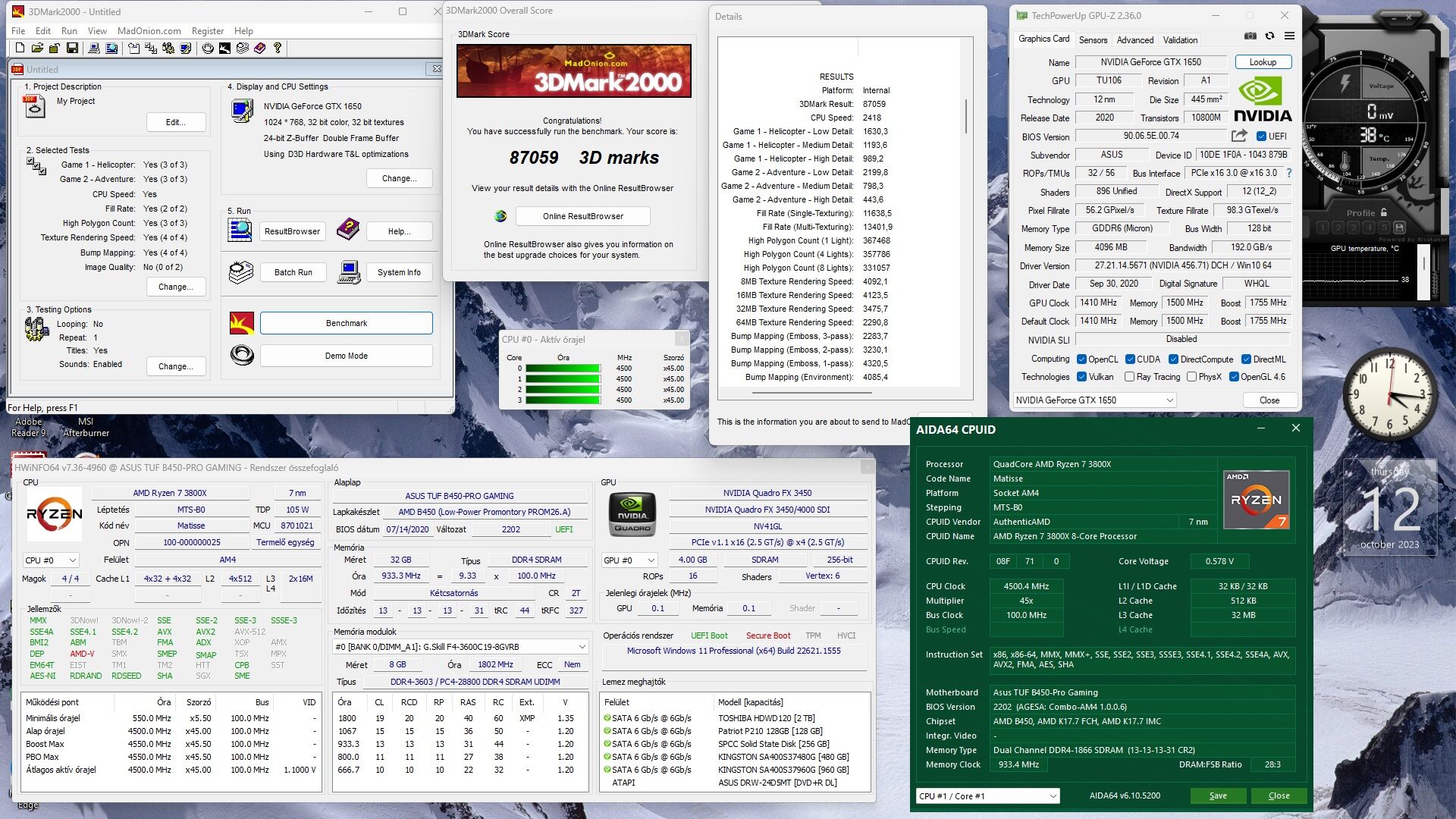Click the Edit button in Project Description

(x=175, y=122)
